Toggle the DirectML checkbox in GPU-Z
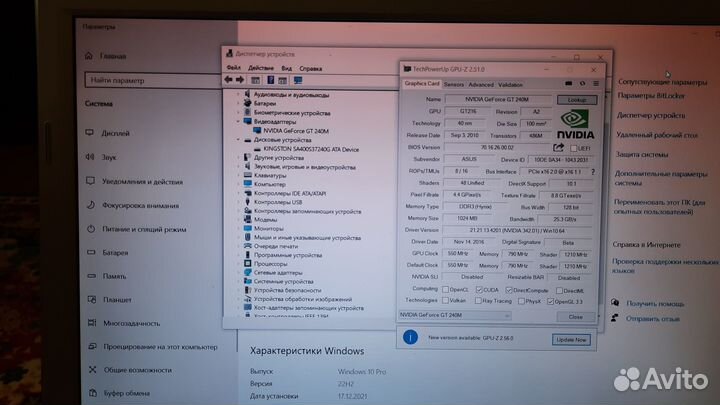 [x=559, y=291]
